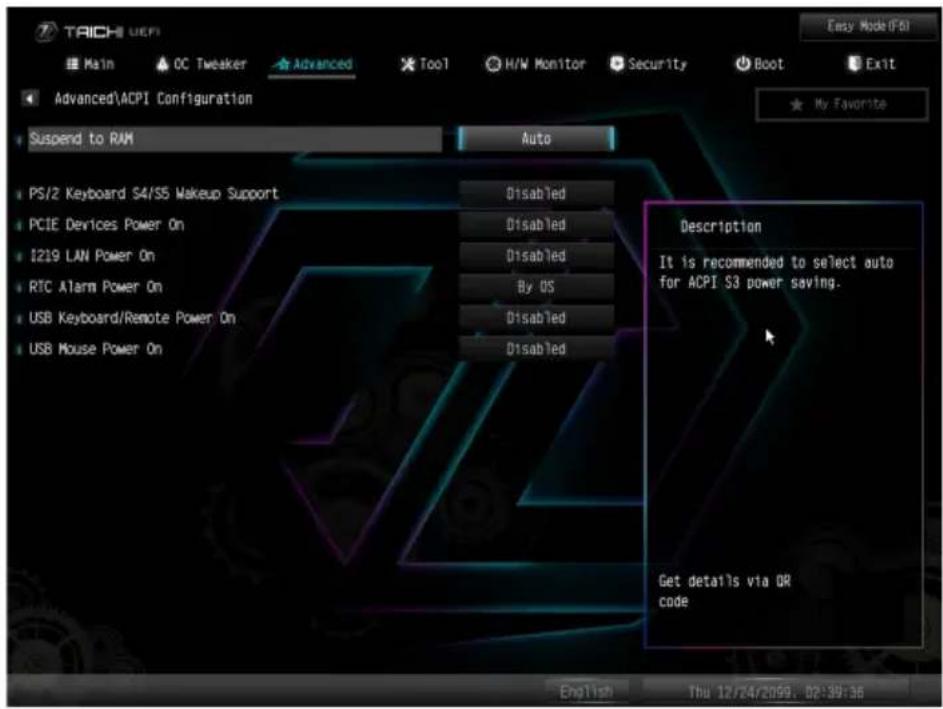This screenshot has height=709, width=943.
Task: Click the H/W Monitor gauge icon
Action: coord(493,64)
